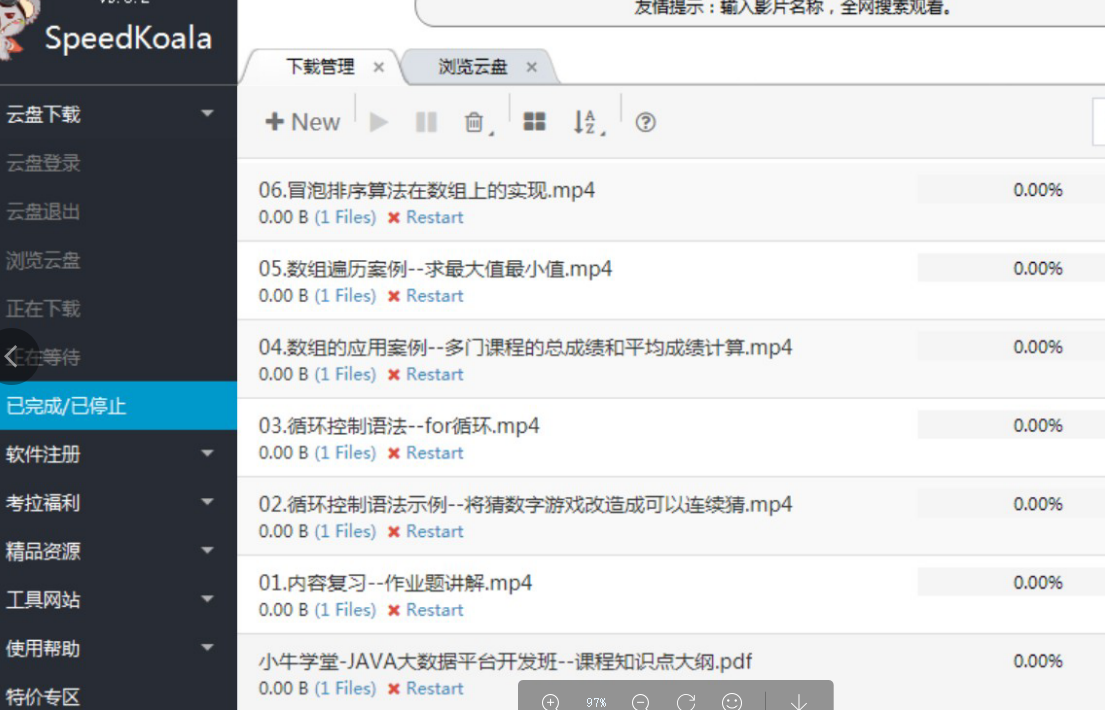Viewport: 1105px width, 710px height.
Task: Click the left chevron collapse button
Action: [x=12, y=356]
